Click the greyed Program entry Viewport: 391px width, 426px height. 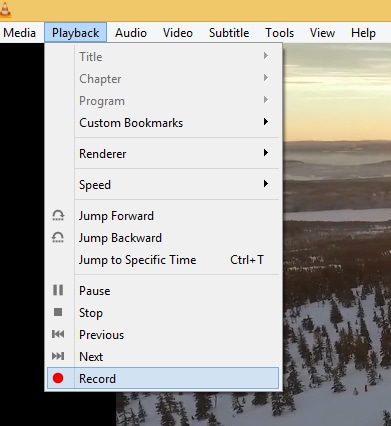tap(163, 101)
